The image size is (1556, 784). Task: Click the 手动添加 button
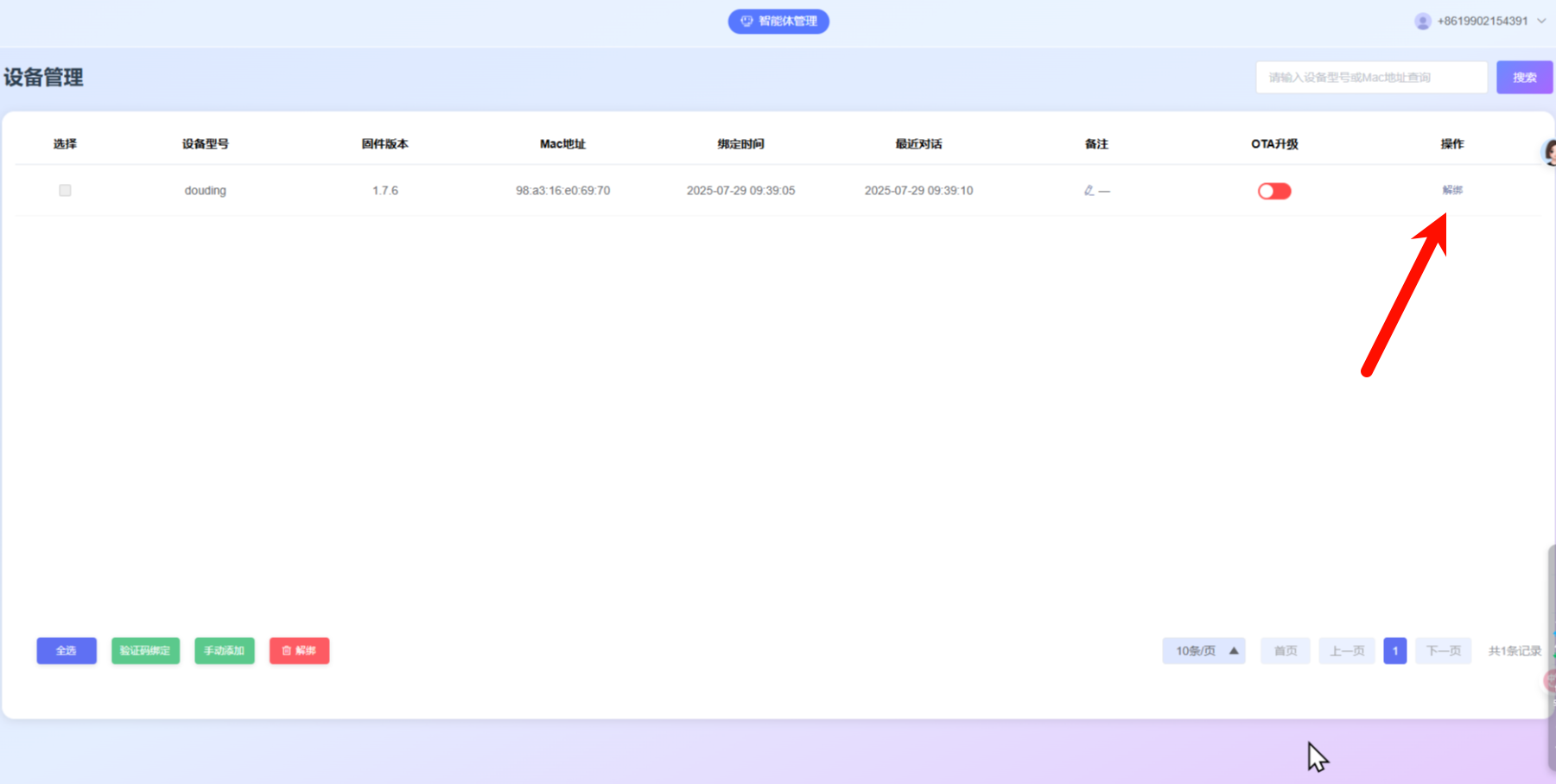225,650
